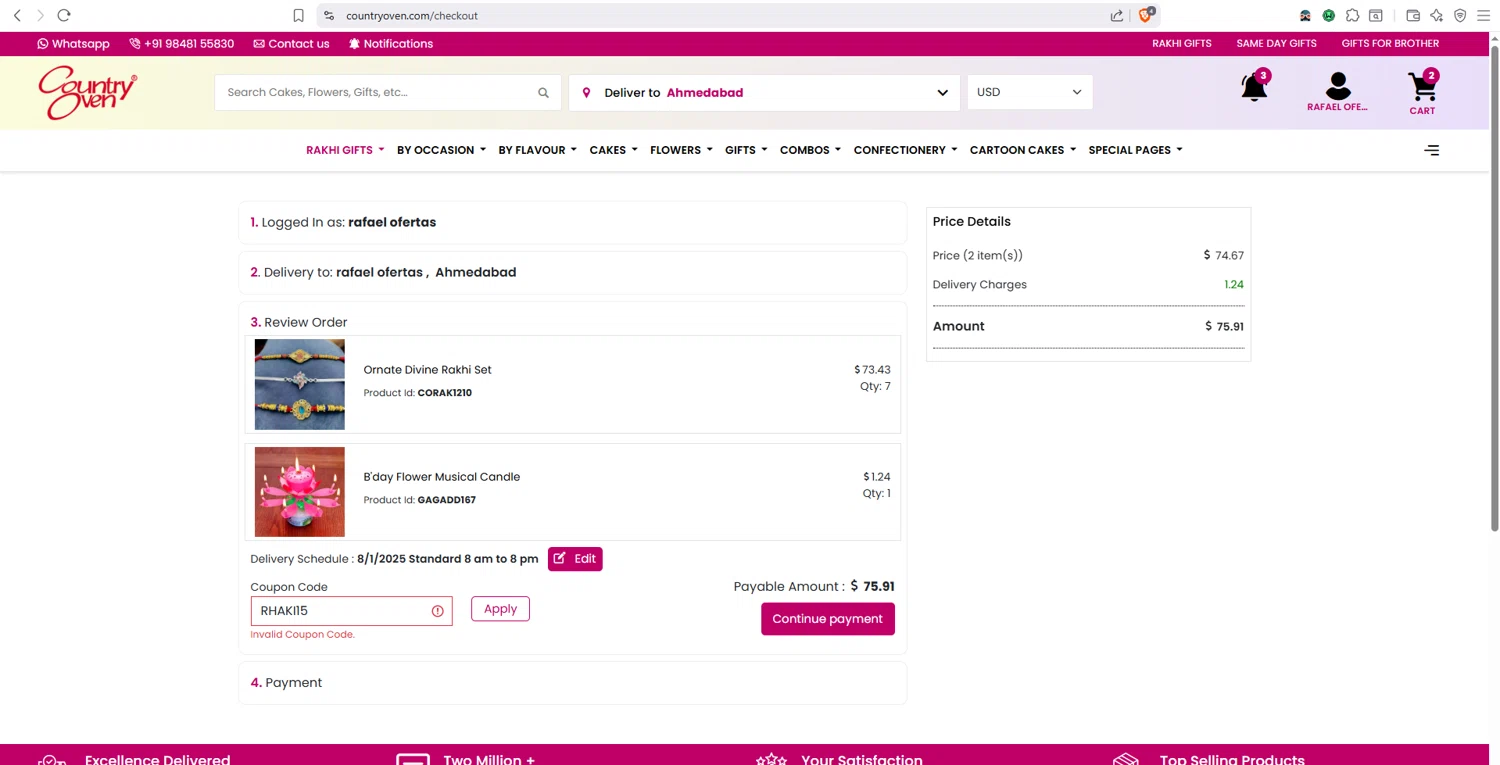Open the CONFECTIONERY menu
Image resolution: width=1500 pixels, height=765 pixels.
click(x=905, y=150)
